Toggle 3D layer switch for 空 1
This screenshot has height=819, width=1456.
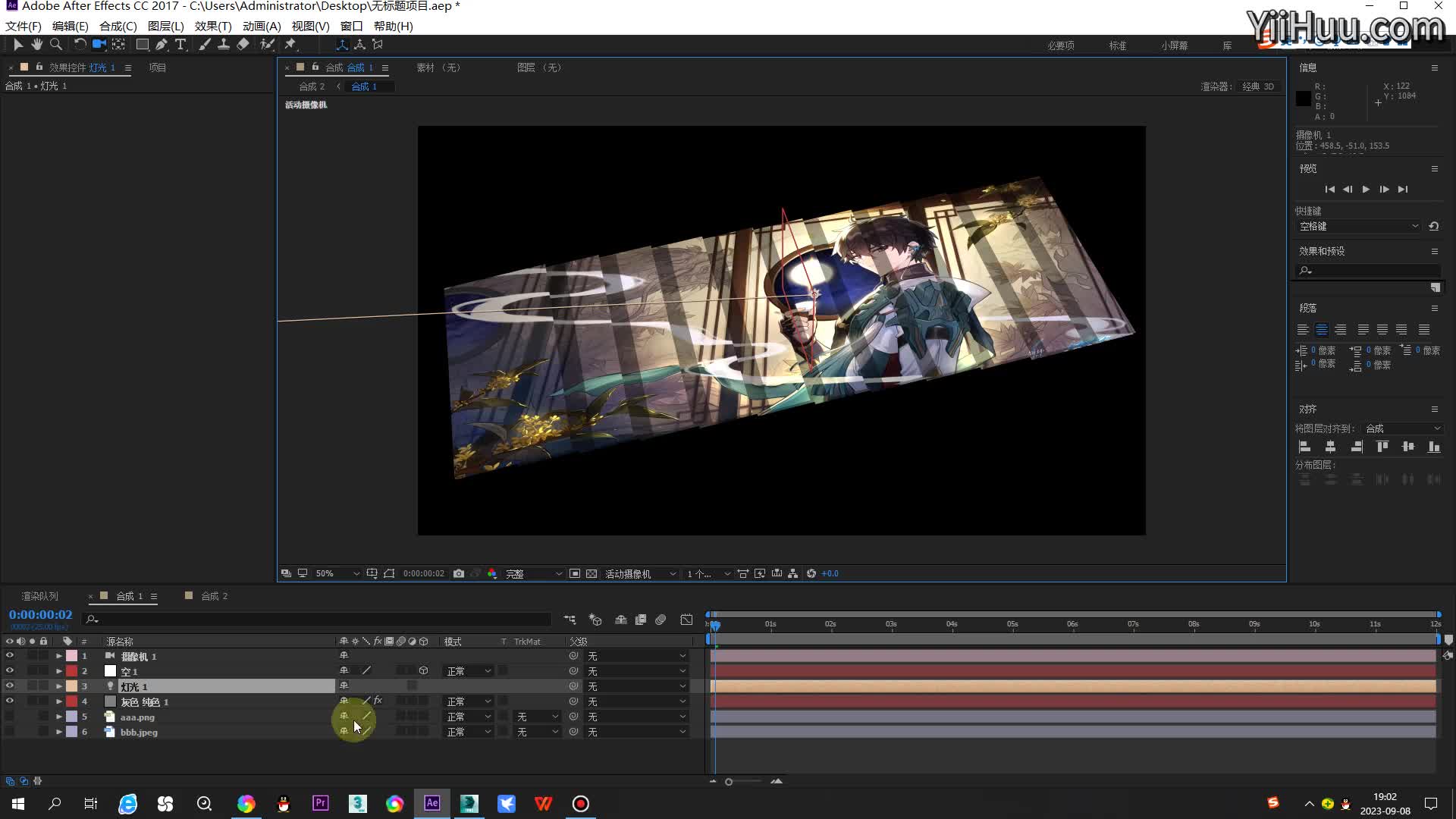click(x=424, y=671)
